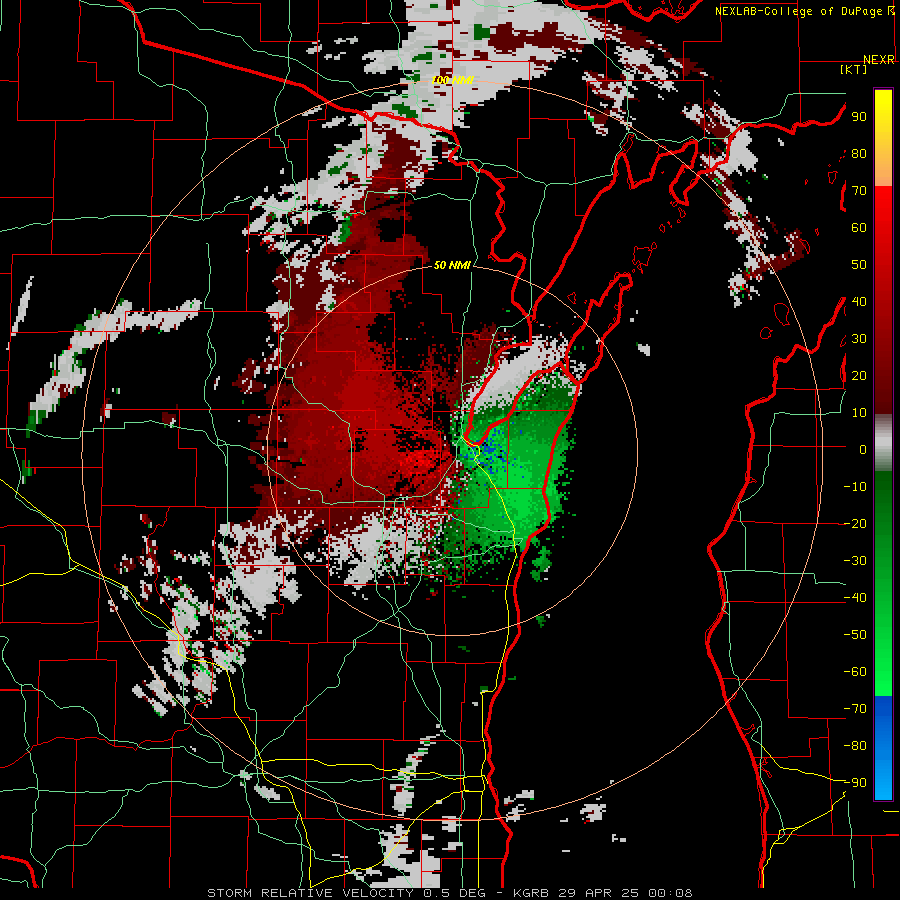Click the NEXLAB-College of DuPage title text
Image resolution: width=900 pixels, height=900 pixels.
click(x=799, y=11)
